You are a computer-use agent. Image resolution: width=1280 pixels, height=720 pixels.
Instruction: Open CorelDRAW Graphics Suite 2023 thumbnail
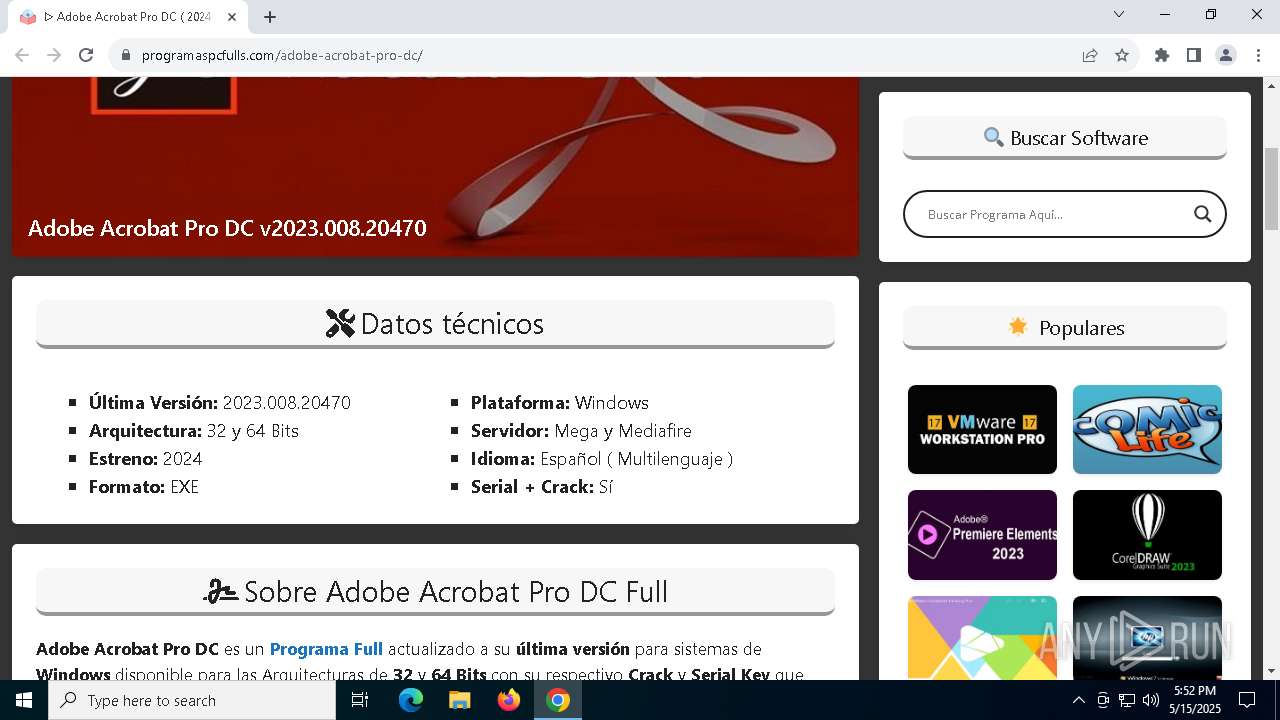pyautogui.click(x=1147, y=535)
